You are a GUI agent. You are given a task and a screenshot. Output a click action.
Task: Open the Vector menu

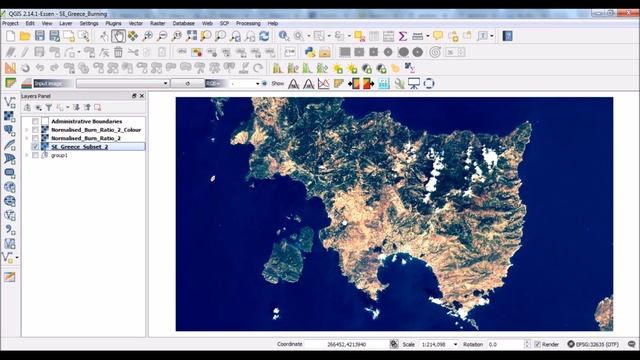tap(136, 23)
